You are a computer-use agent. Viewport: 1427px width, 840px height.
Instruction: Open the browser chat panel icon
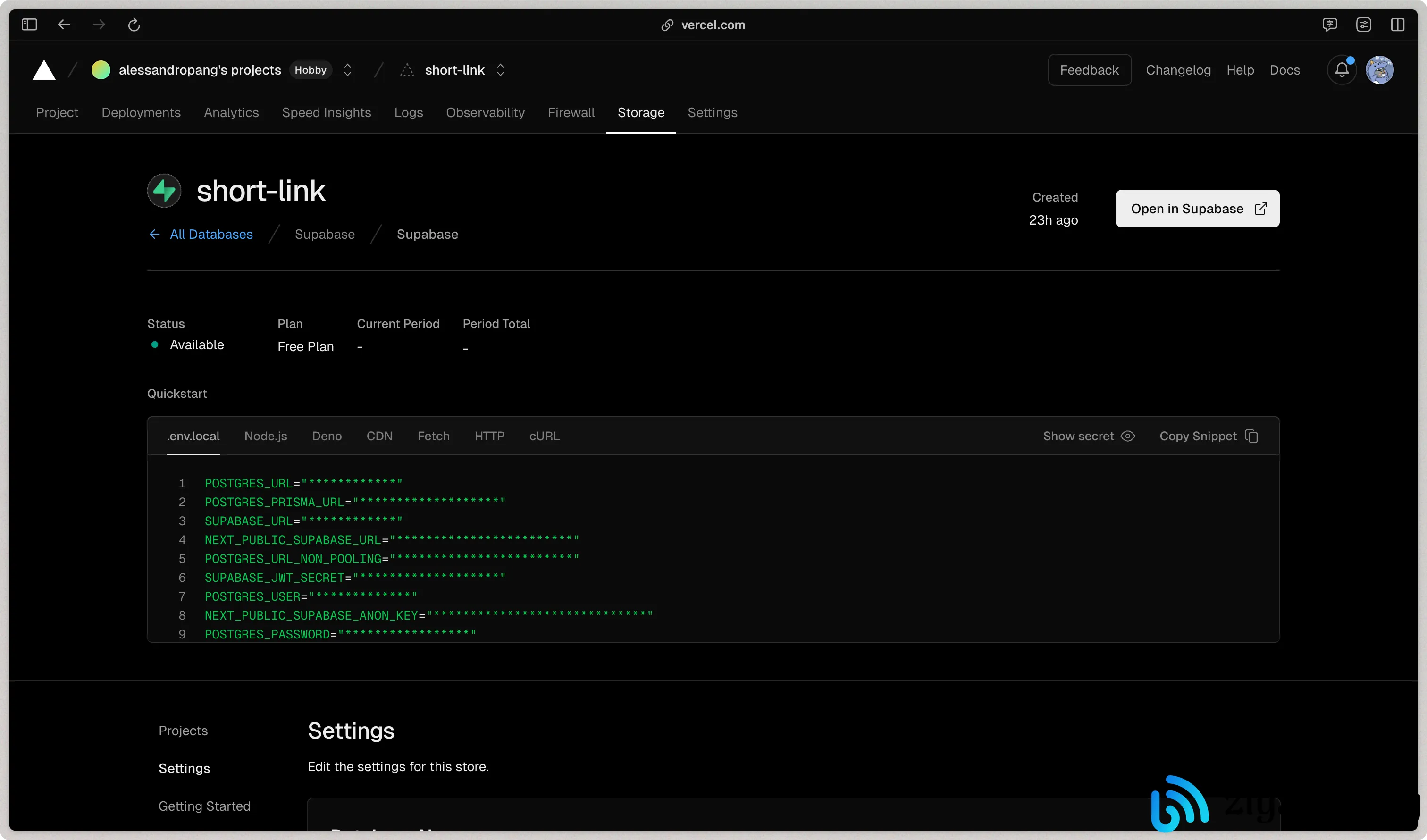pos(1330,25)
